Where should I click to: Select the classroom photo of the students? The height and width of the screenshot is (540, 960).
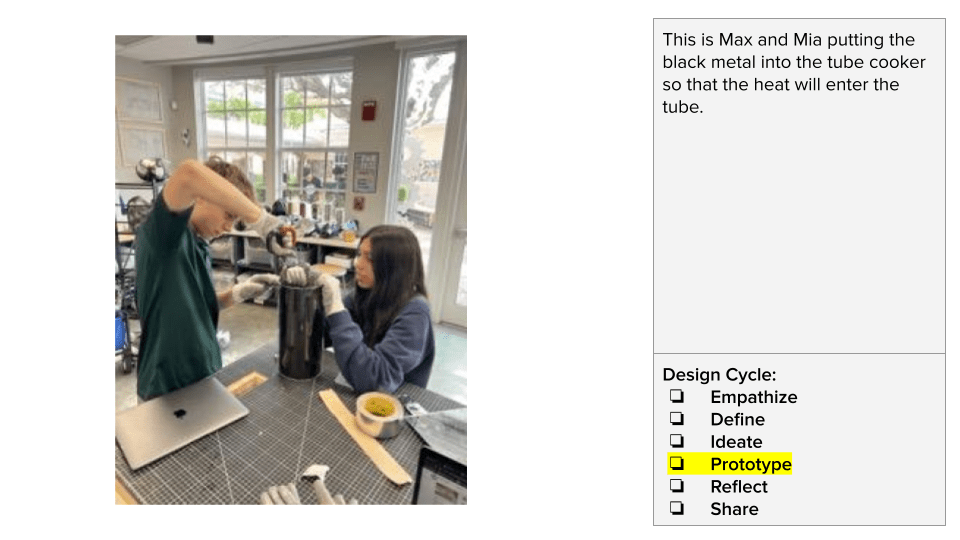pyautogui.click(x=291, y=270)
